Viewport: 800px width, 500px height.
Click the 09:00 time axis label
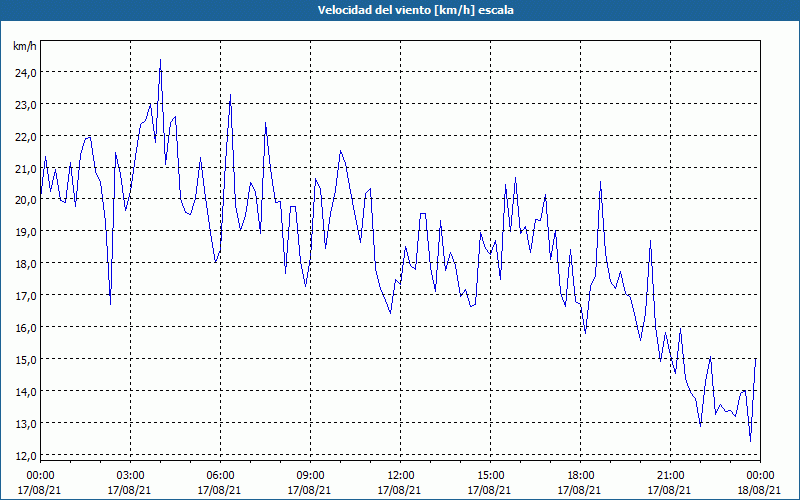tap(310, 476)
